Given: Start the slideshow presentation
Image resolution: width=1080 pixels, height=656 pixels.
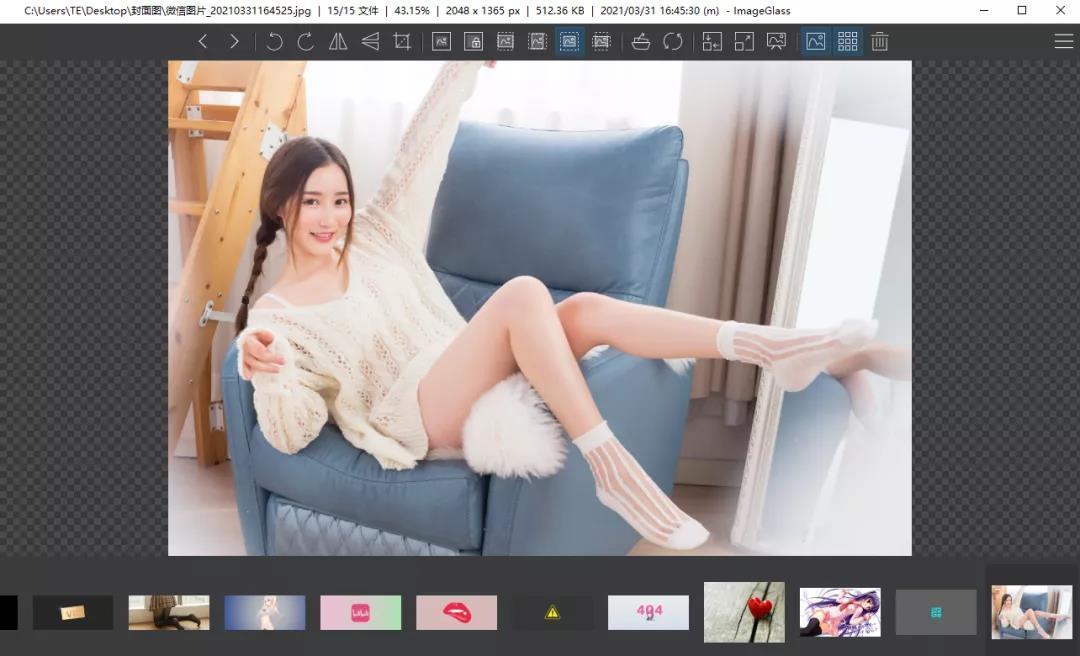Looking at the screenshot, I should click(x=776, y=41).
